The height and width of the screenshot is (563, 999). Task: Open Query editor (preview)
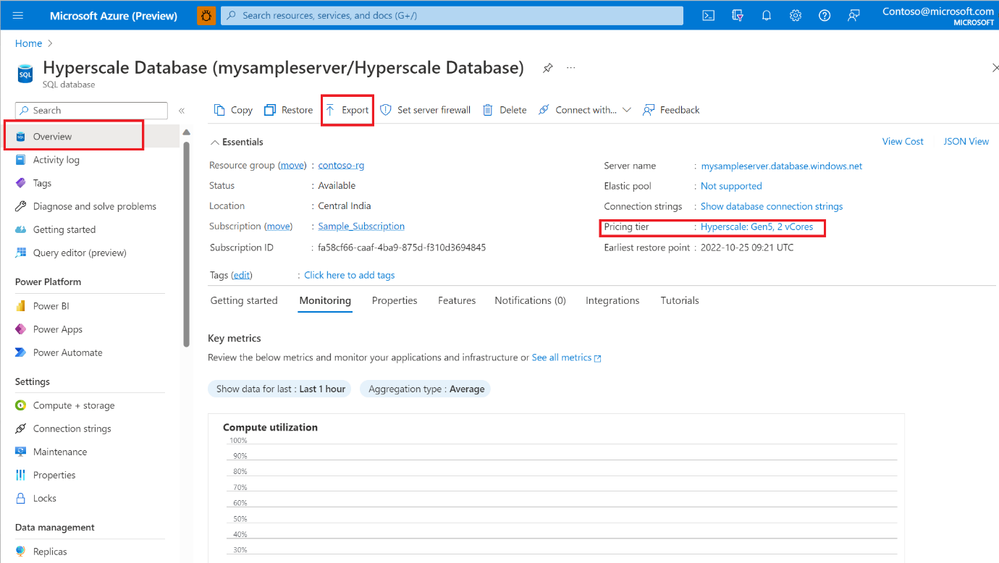coord(80,253)
